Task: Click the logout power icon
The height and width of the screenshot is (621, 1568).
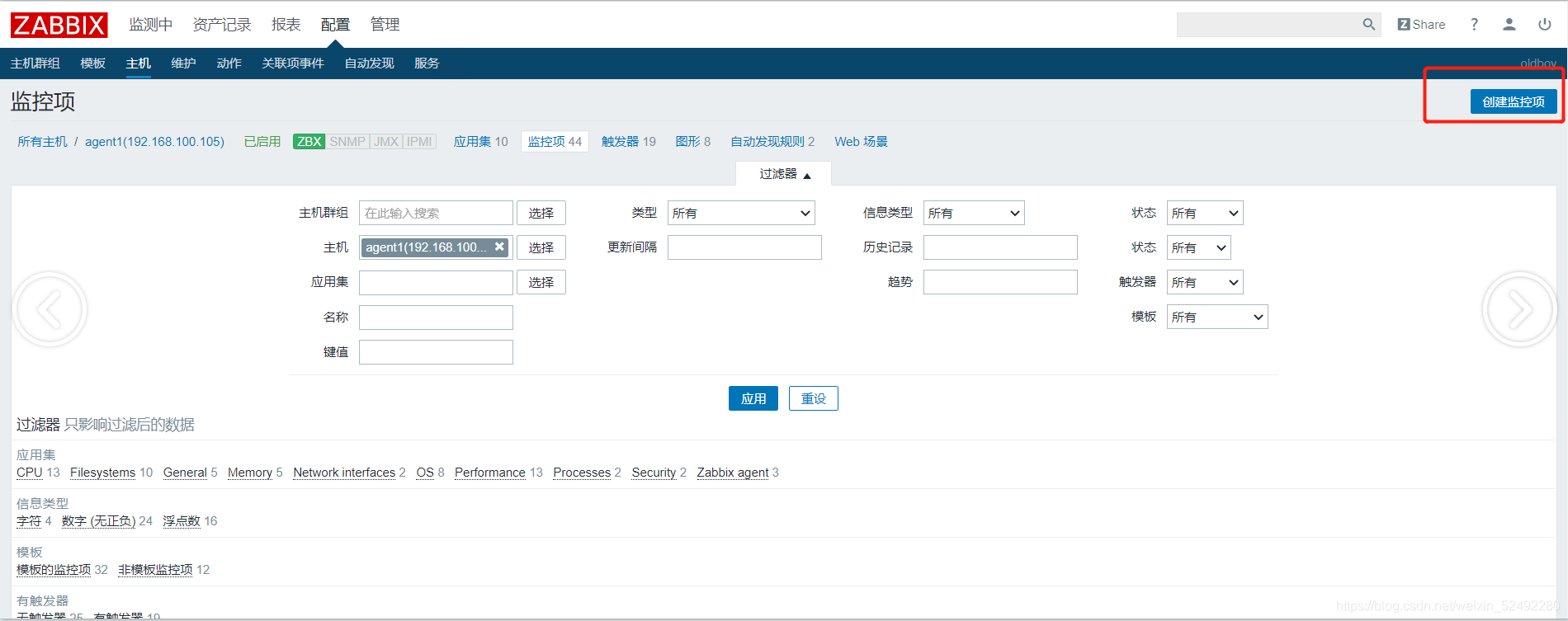Action: [x=1544, y=25]
